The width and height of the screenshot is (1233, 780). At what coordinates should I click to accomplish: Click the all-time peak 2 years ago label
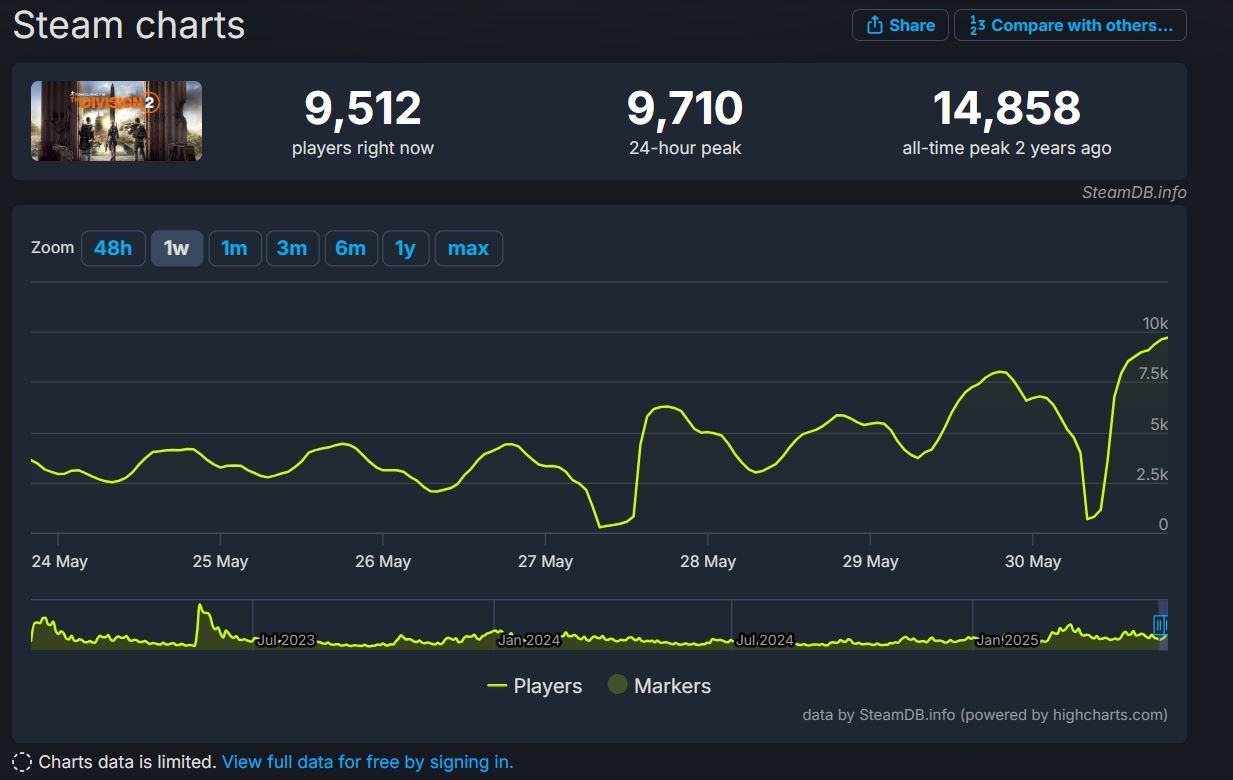point(1007,148)
